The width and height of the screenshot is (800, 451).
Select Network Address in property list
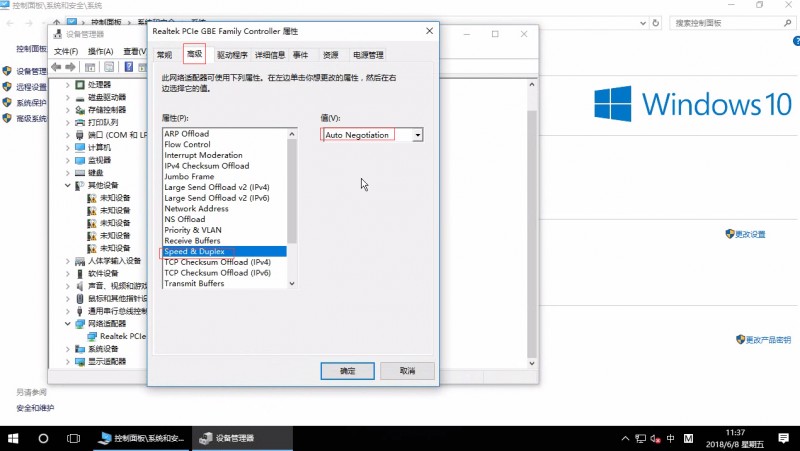tap(224, 209)
